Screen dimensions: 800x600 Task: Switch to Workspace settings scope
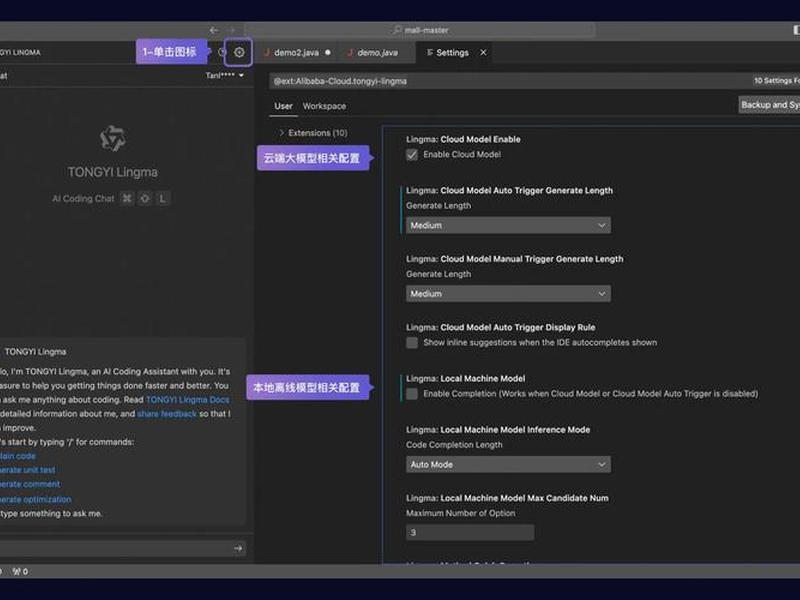coord(324,106)
